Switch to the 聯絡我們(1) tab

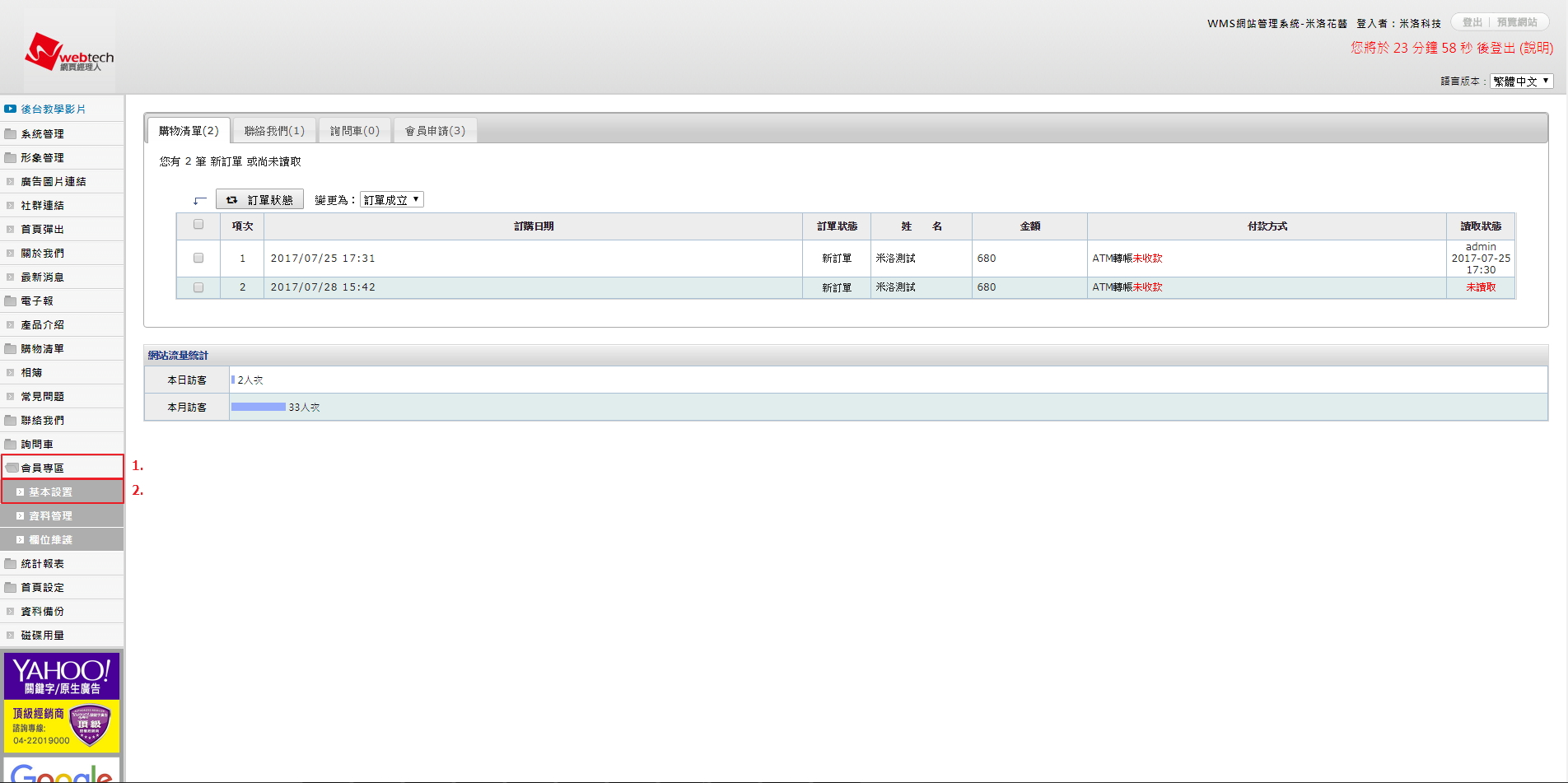274,131
